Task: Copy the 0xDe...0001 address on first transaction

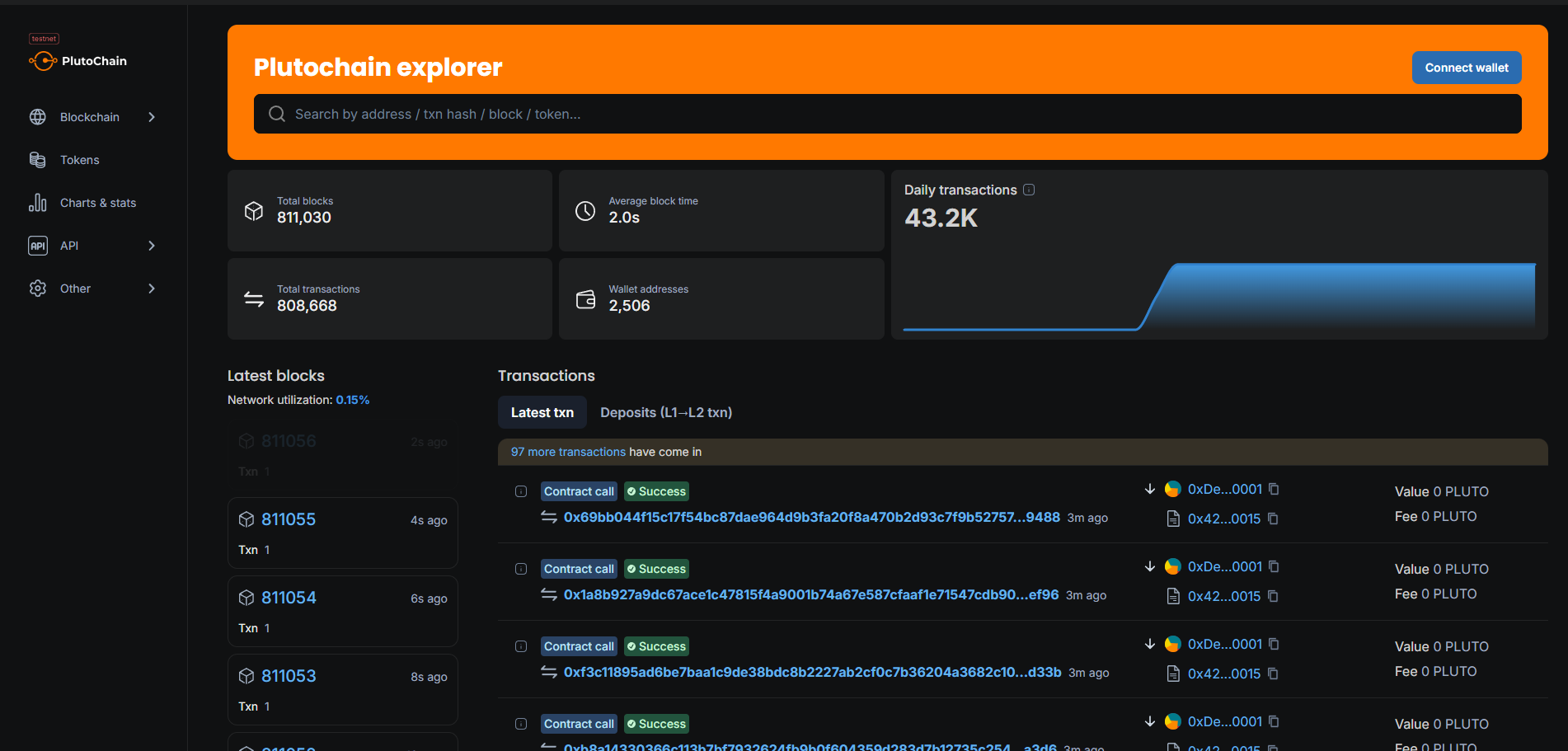Action: pos(1275,489)
